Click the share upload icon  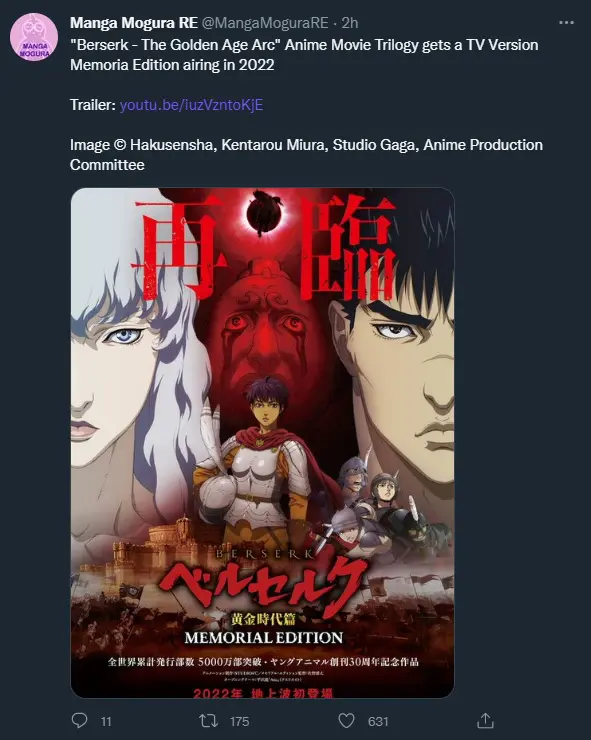point(485,721)
